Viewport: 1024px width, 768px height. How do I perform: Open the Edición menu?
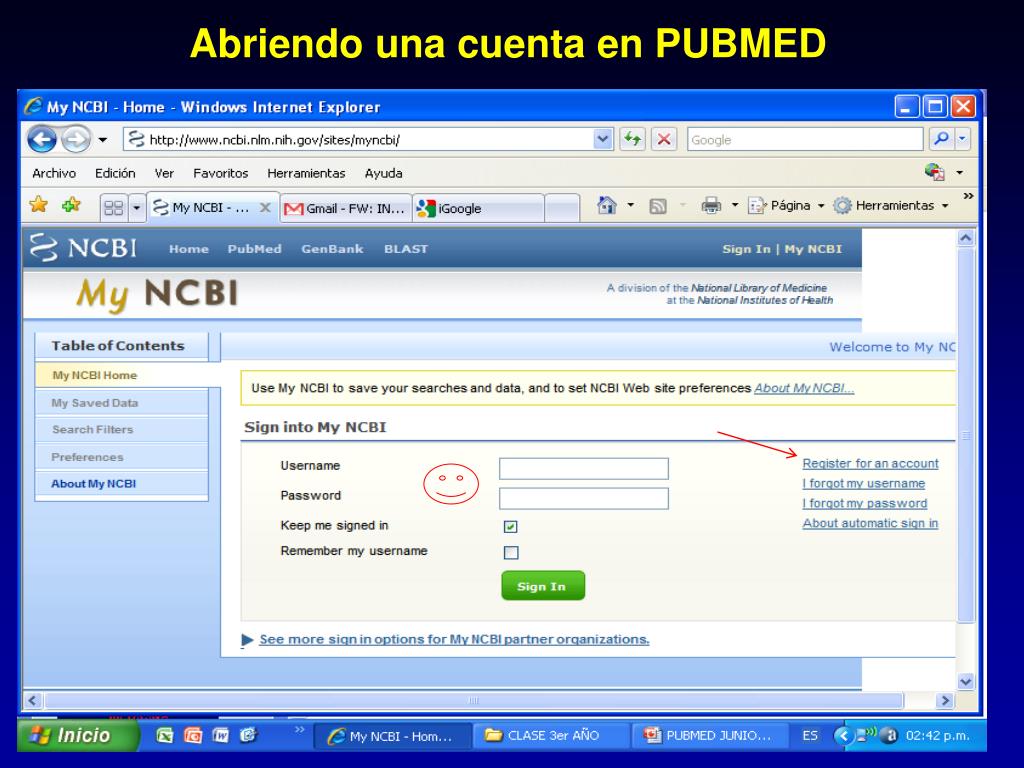click(x=115, y=173)
